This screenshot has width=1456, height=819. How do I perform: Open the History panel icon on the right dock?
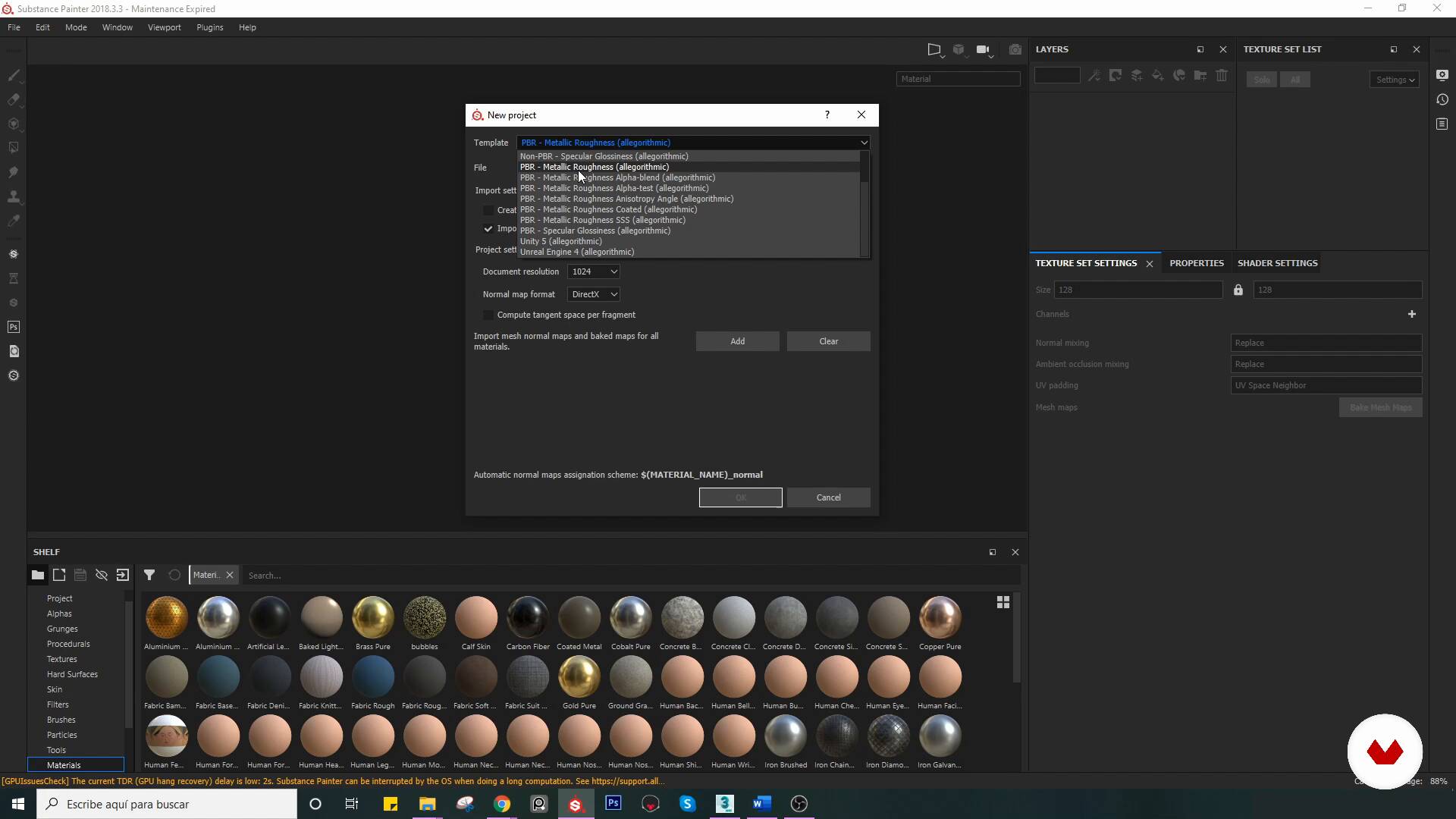[x=1442, y=99]
